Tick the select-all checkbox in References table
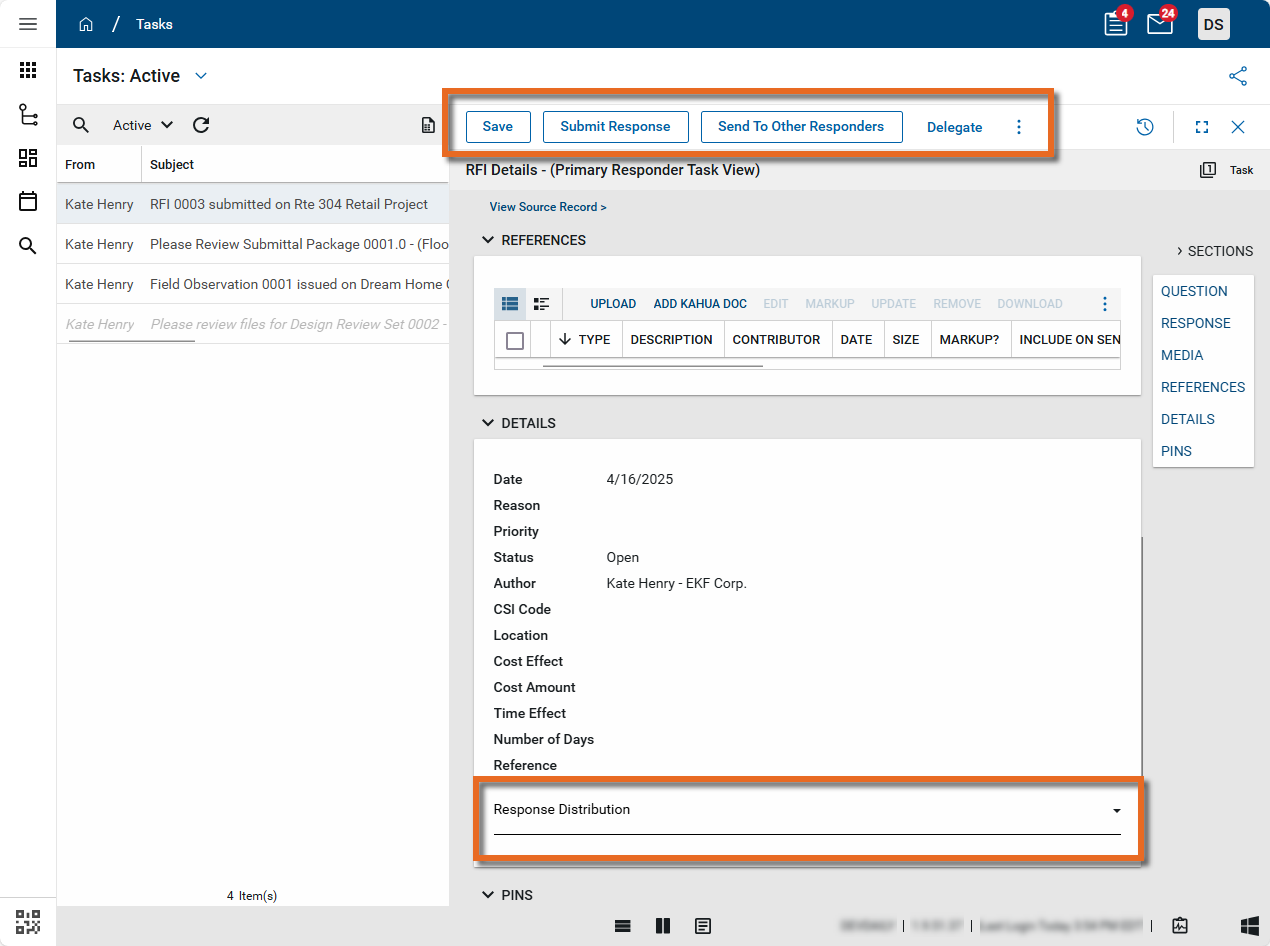The height and width of the screenshot is (946, 1270). tap(515, 341)
